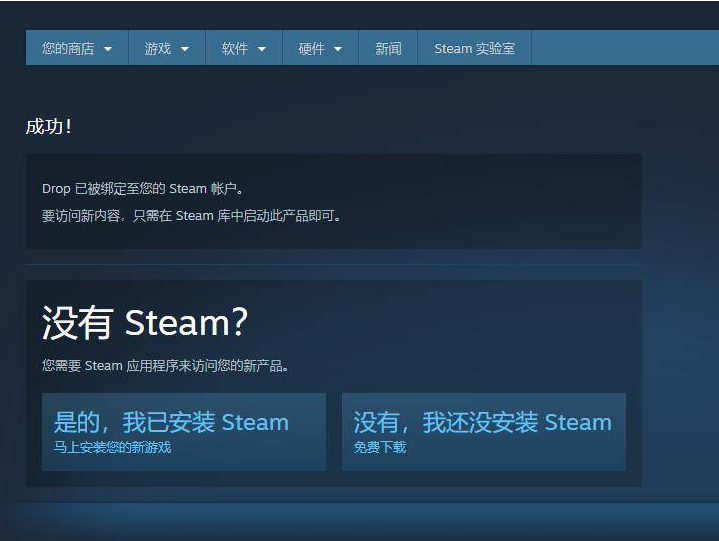This screenshot has height=541, width=719.
Task: Click the 免费下载 free download link
Action: click(x=380, y=447)
